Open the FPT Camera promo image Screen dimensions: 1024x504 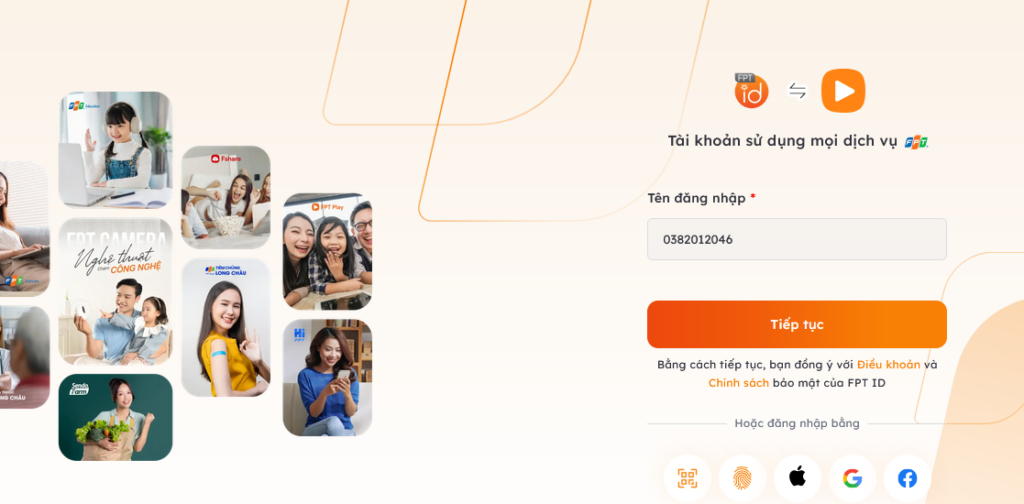pos(116,291)
